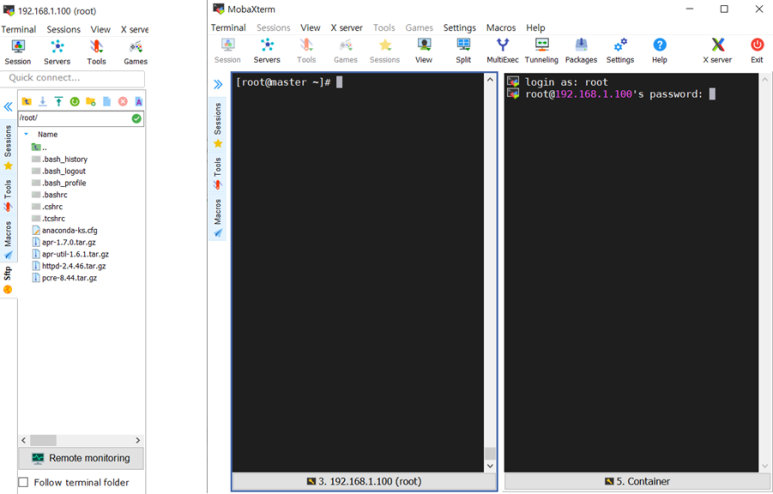Click the master terminal's scrollbar down arrow

click(x=490, y=465)
